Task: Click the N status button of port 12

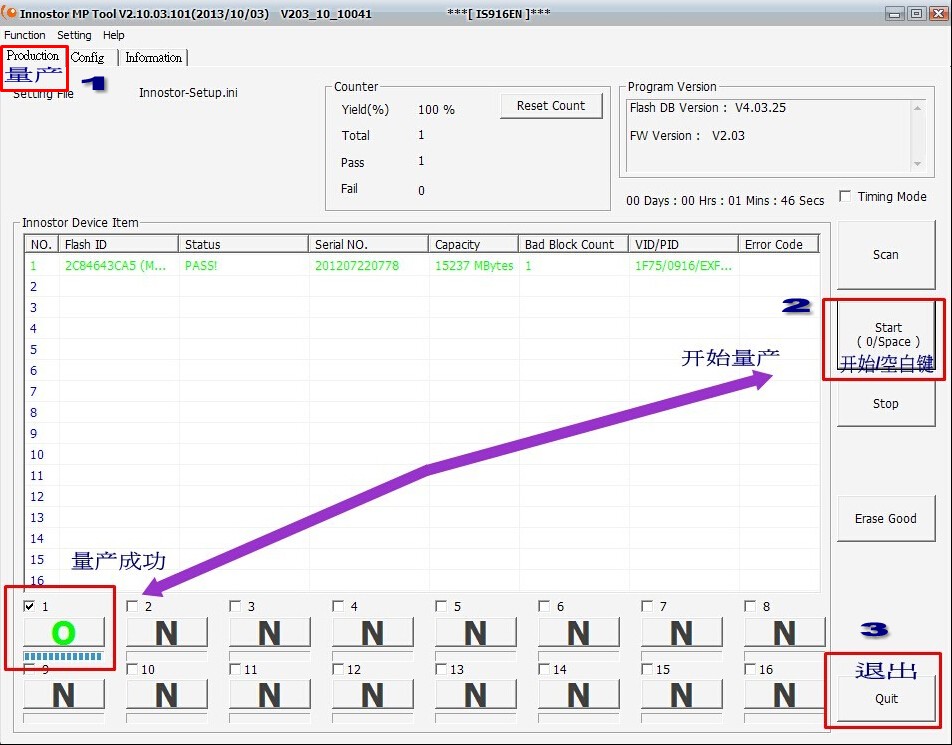Action: 373,695
